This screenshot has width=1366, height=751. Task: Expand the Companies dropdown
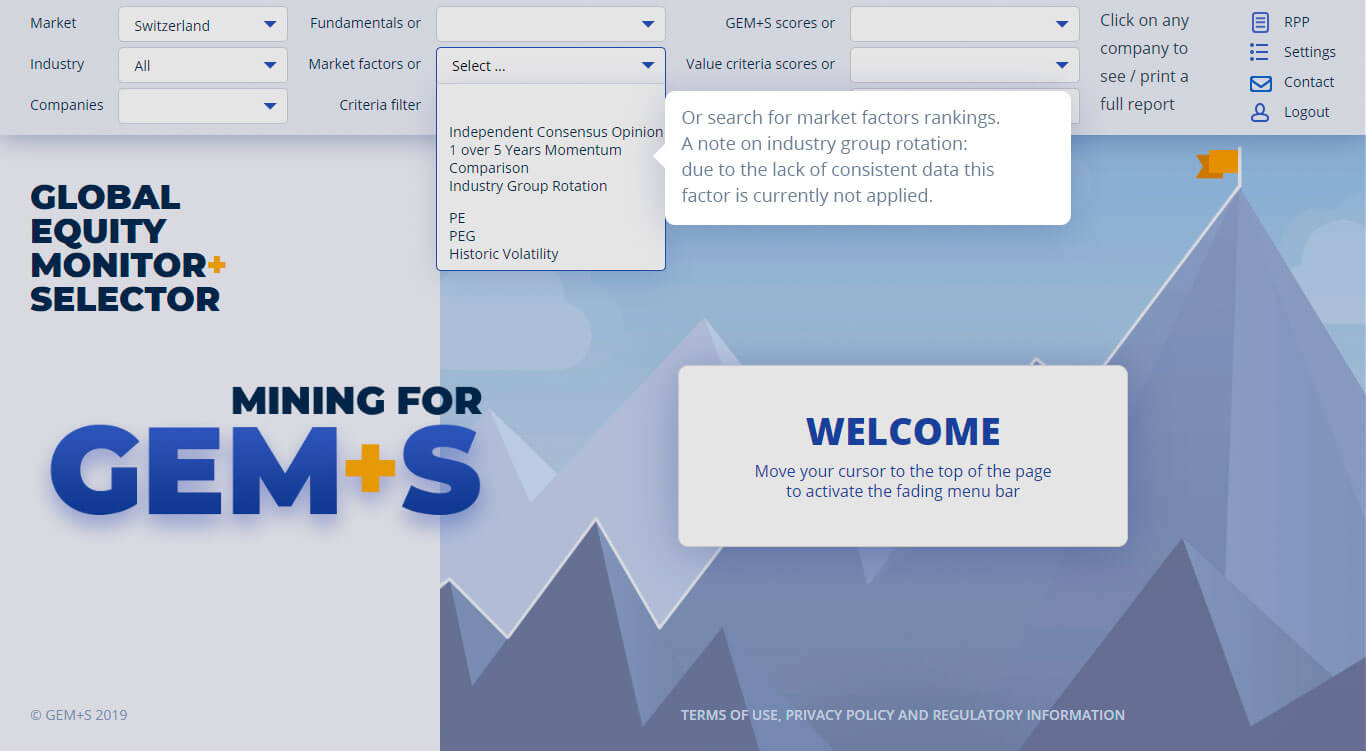203,105
